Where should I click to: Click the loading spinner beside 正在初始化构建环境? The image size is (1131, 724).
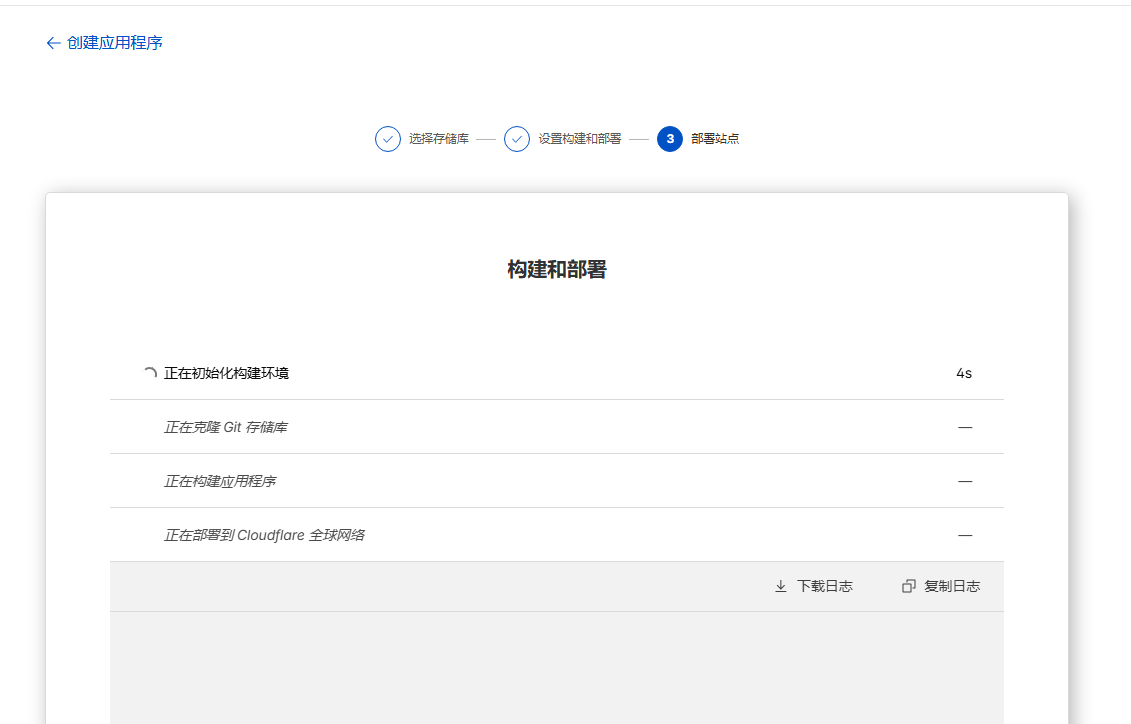click(x=150, y=373)
